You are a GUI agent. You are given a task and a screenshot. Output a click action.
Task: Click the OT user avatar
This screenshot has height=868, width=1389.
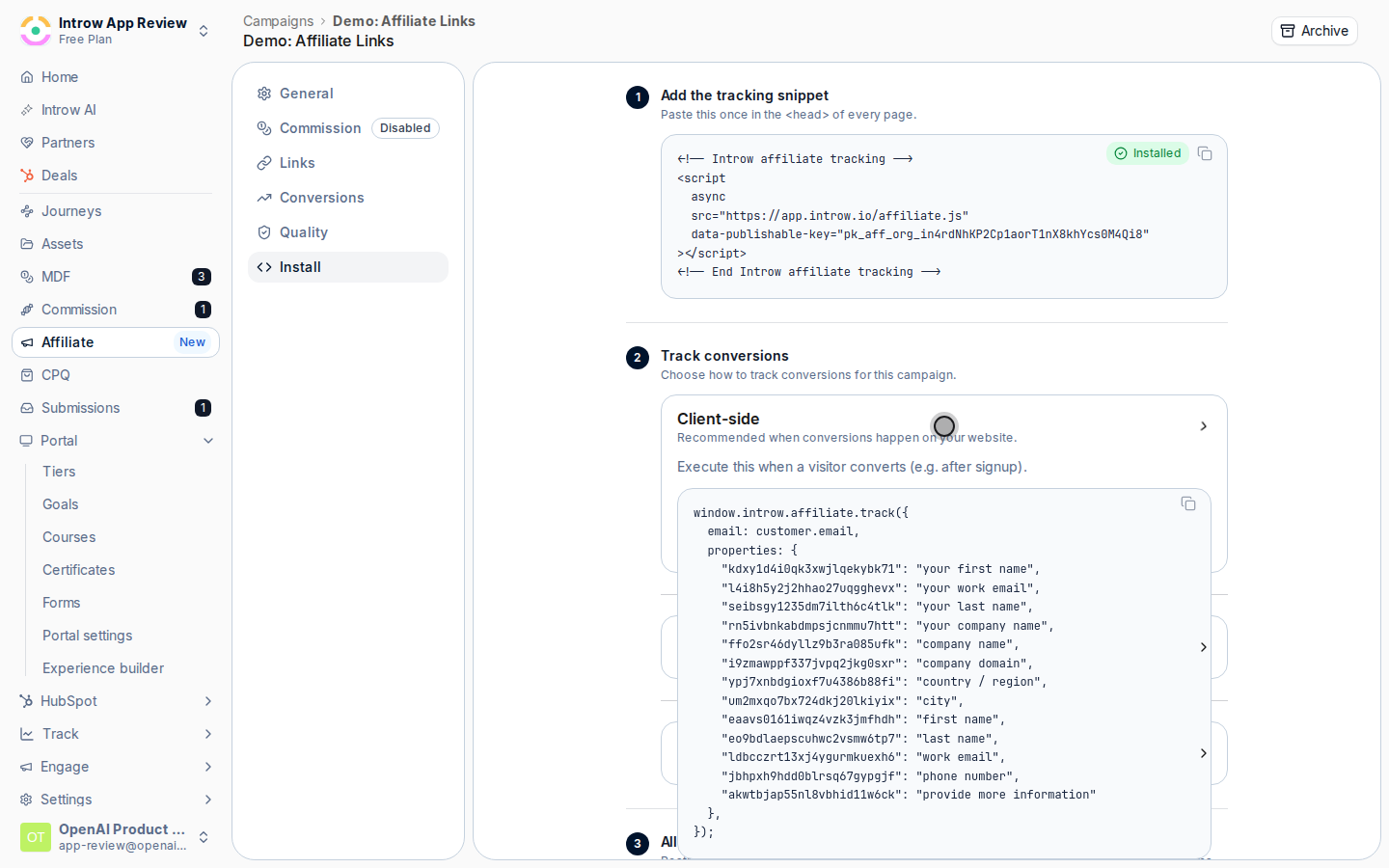[x=36, y=837]
